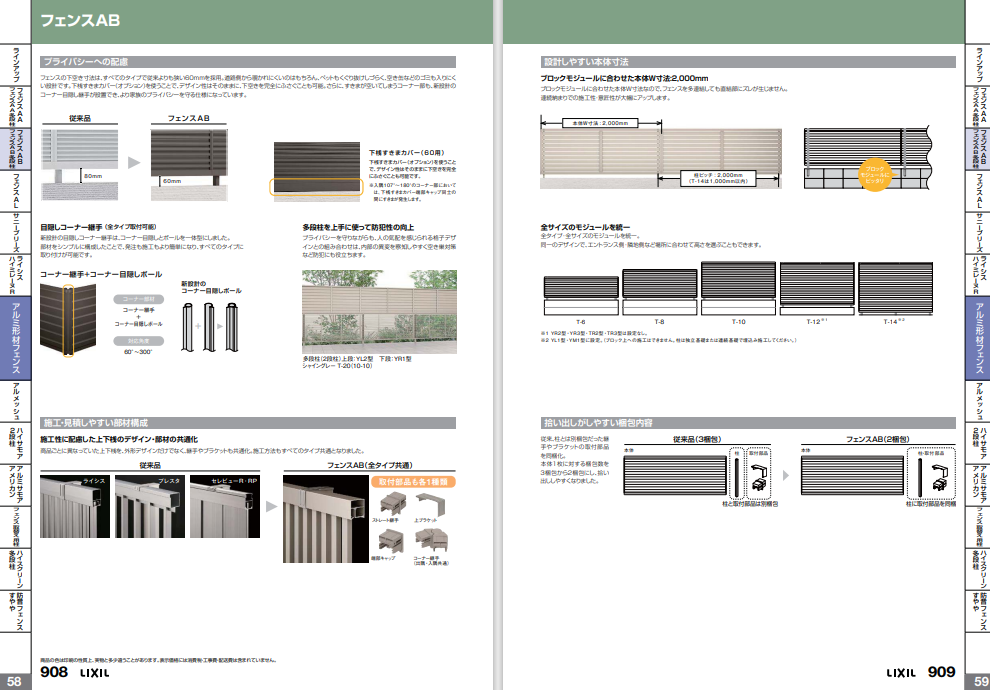Open サニーブリーズ tab on page 908 edge
Image resolution: width=990 pixels, height=690 pixels.
coord(15,233)
